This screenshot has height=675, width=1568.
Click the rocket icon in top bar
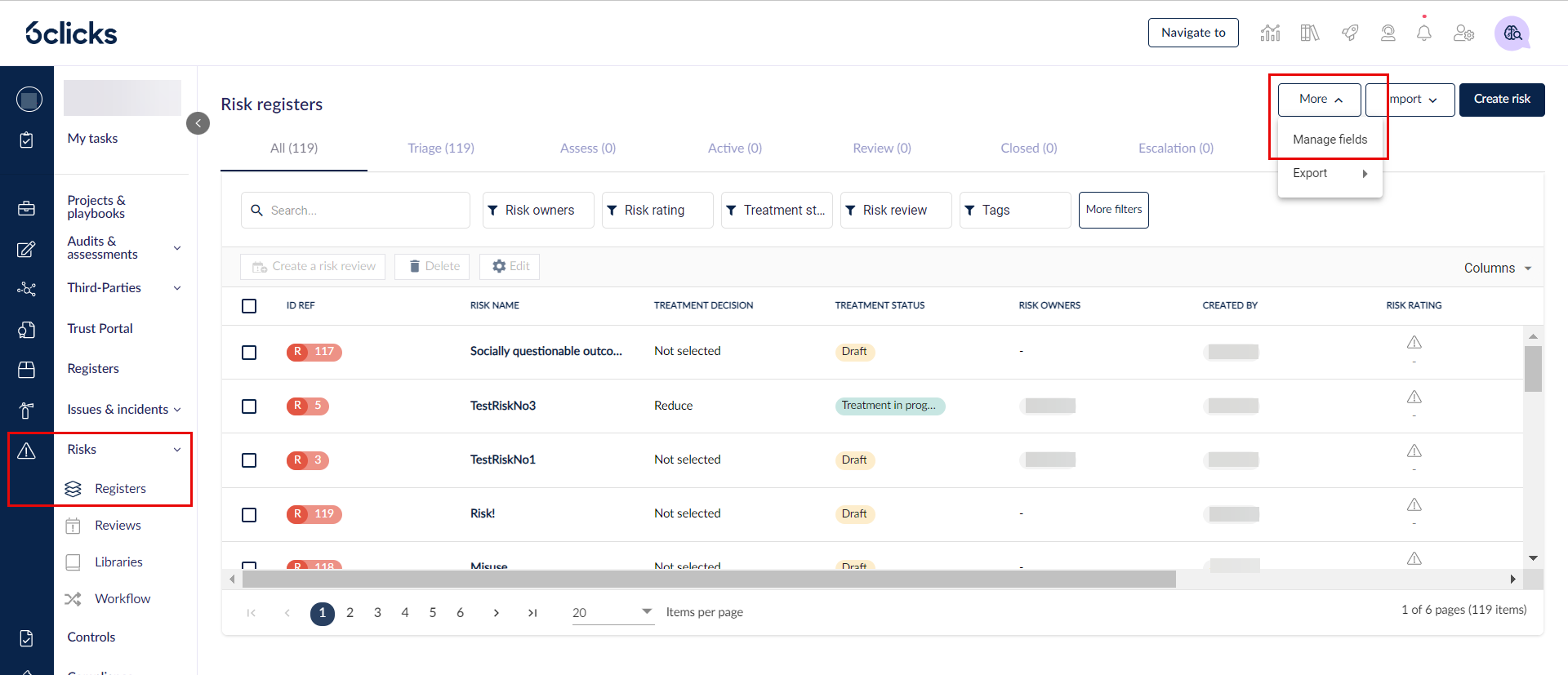click(1350, 33)
